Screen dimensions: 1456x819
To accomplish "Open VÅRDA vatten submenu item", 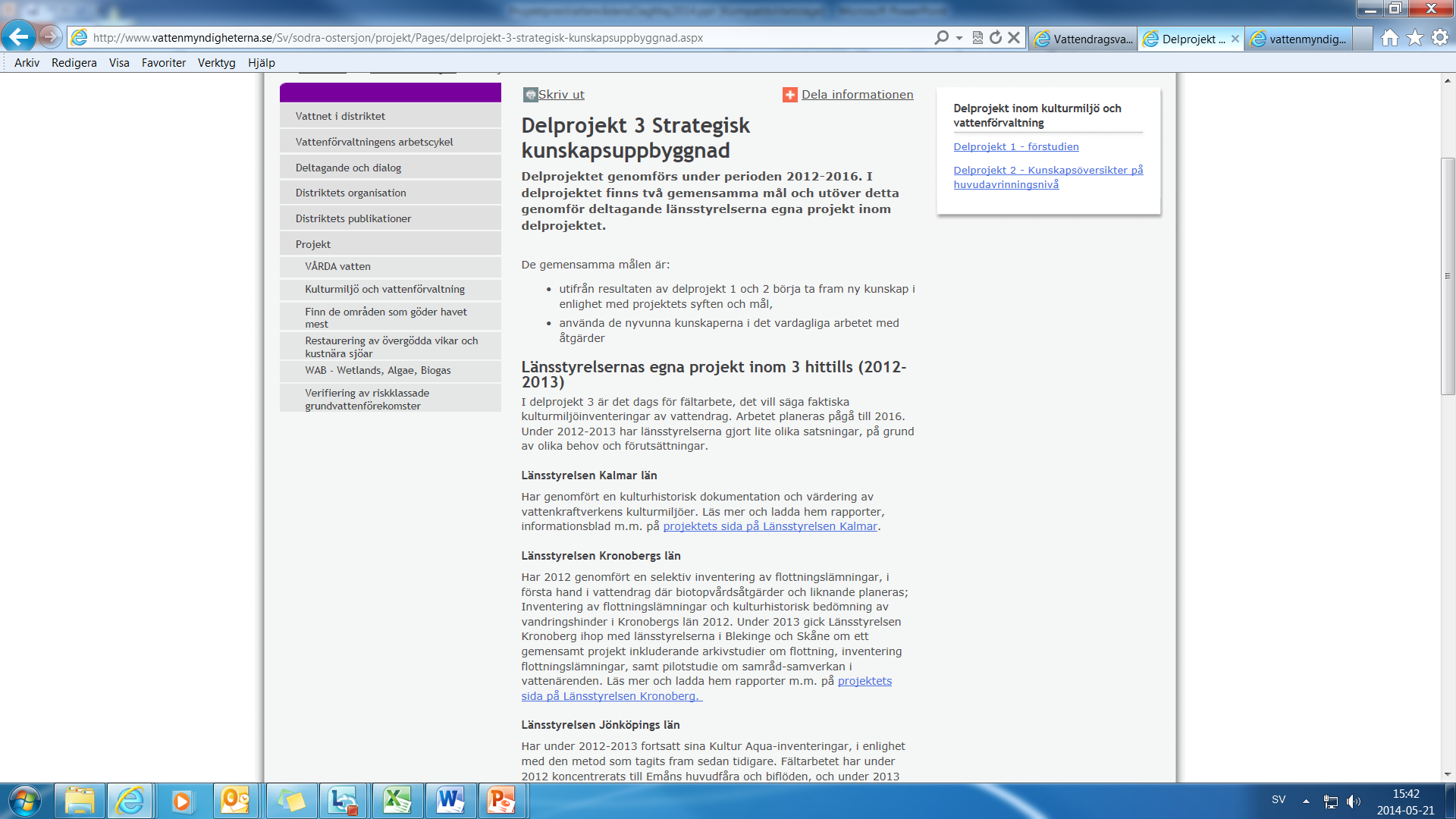I will pos(391,267).
